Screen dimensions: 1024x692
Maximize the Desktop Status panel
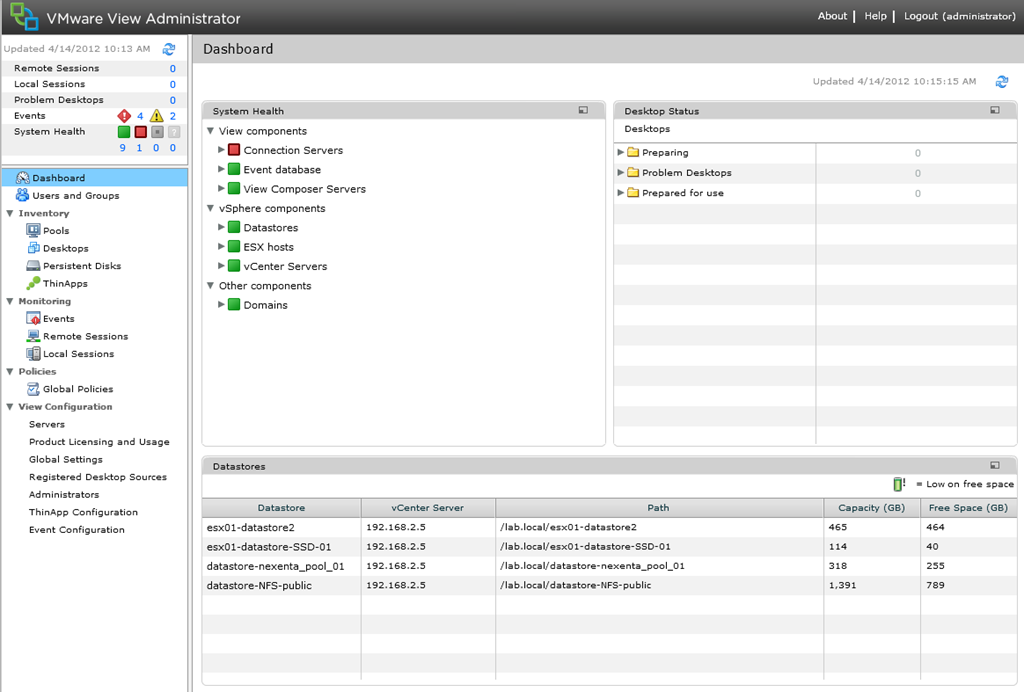tap(995, 110)
